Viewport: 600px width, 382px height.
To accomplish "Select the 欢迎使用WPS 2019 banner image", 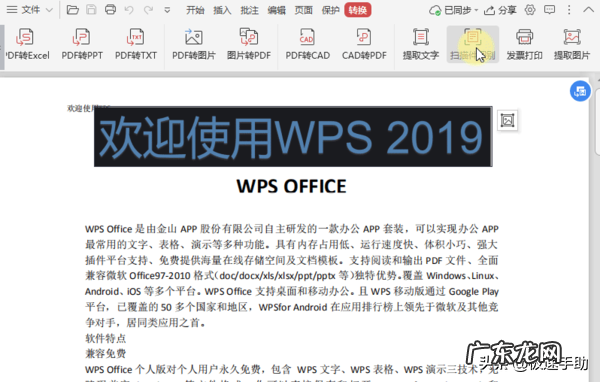I will [x=293, y=137].
